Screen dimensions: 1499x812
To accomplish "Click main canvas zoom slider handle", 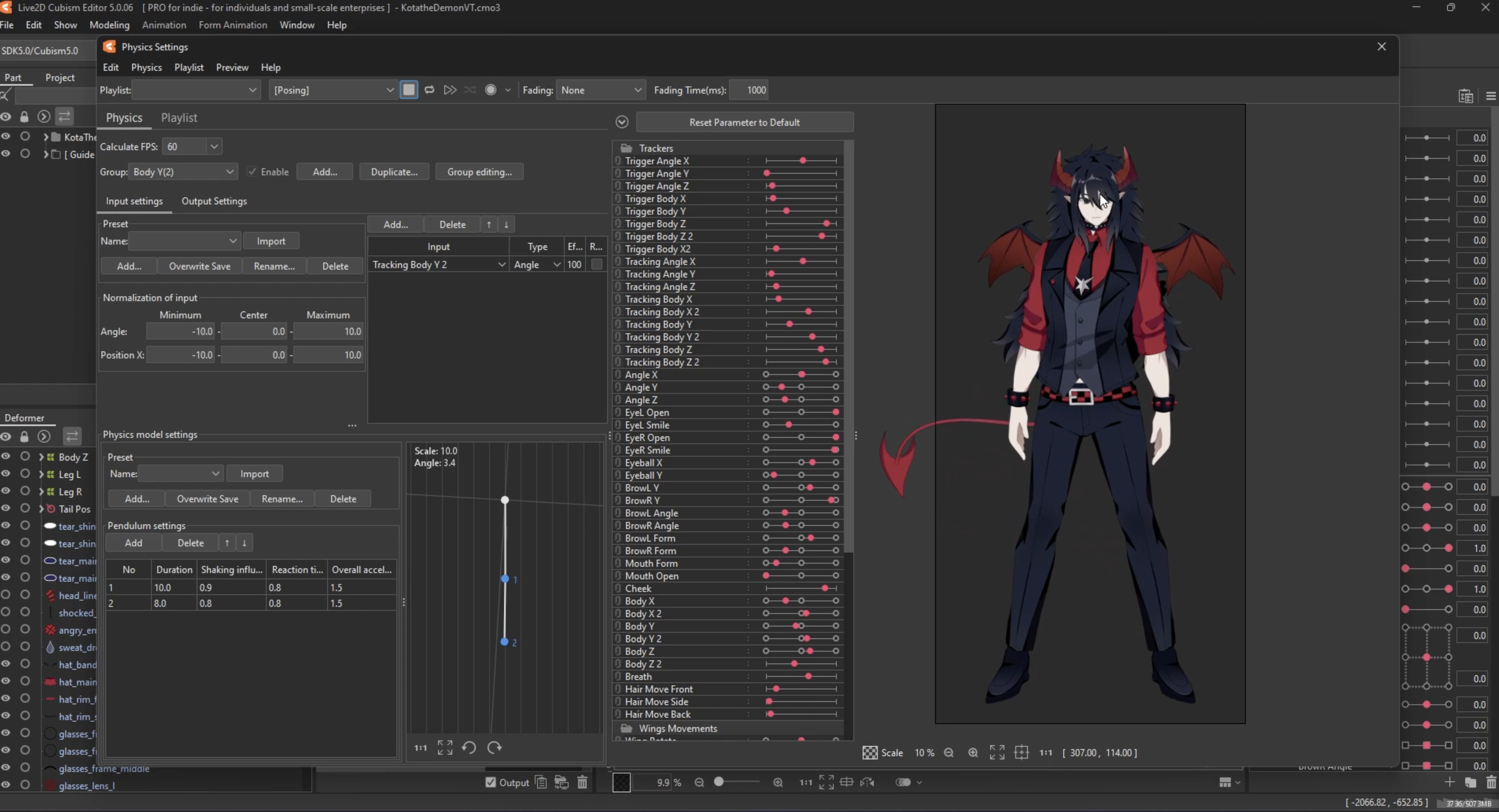I will (x=719, y=782).
